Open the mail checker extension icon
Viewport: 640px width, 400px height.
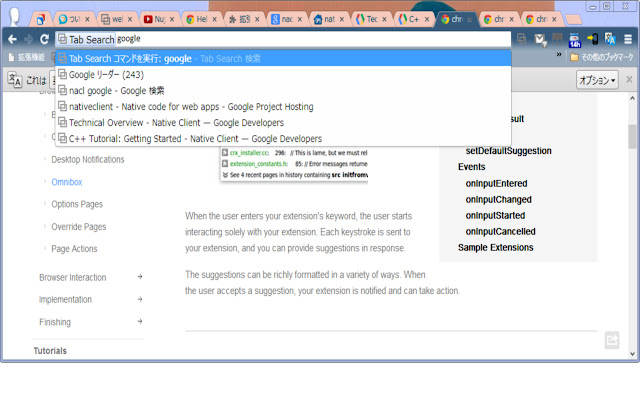tap(540, 40)
